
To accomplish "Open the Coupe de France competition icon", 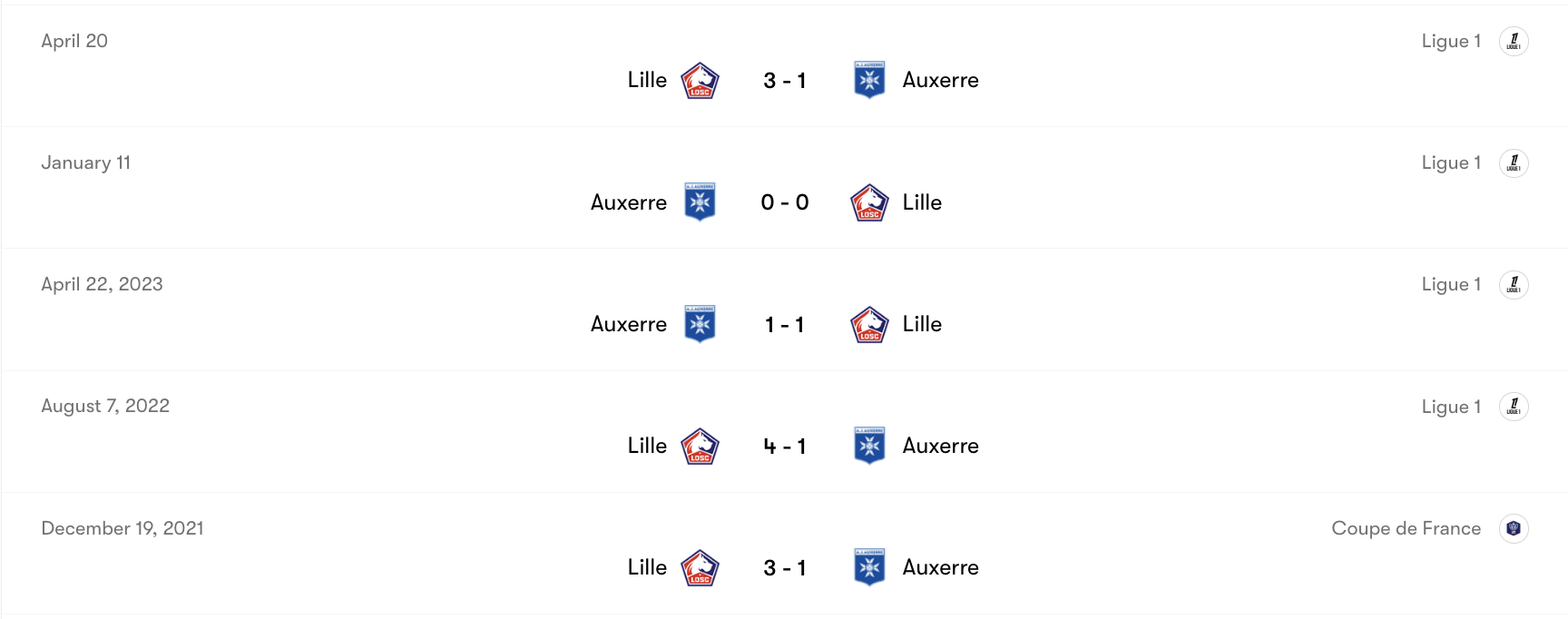I will [x=1514, y=528].
